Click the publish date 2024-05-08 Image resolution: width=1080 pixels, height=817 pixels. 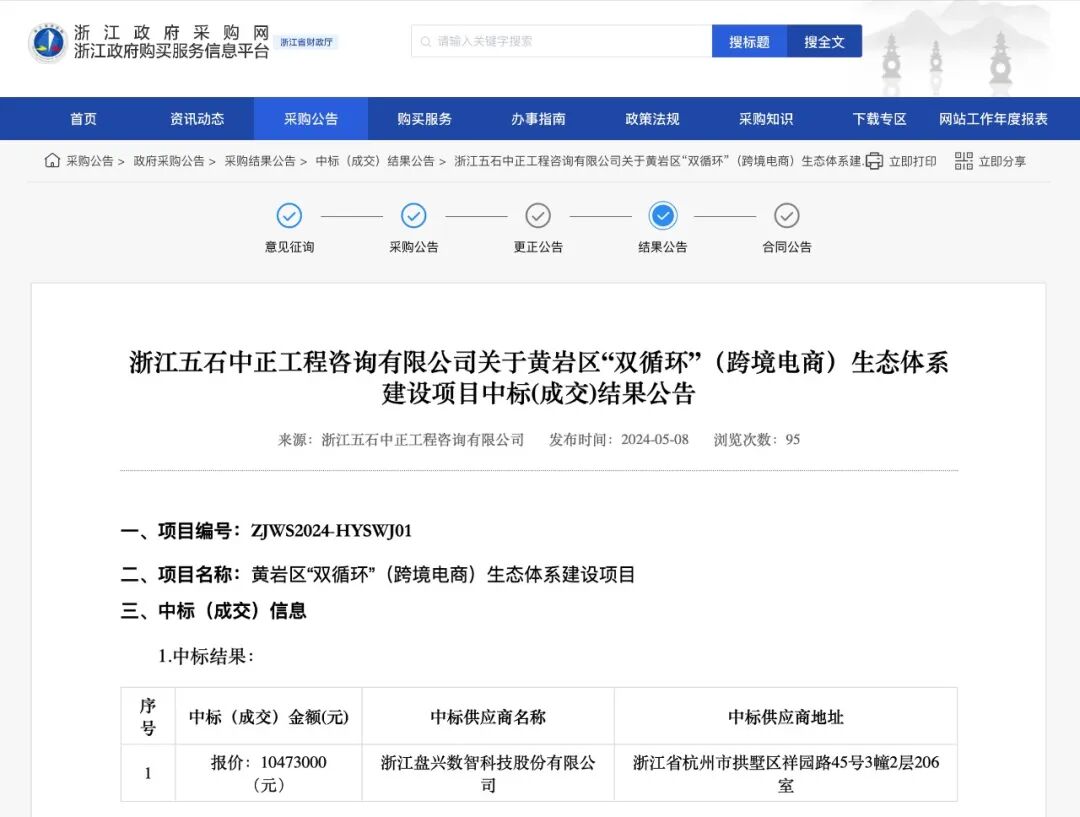(x=654, y=439)
